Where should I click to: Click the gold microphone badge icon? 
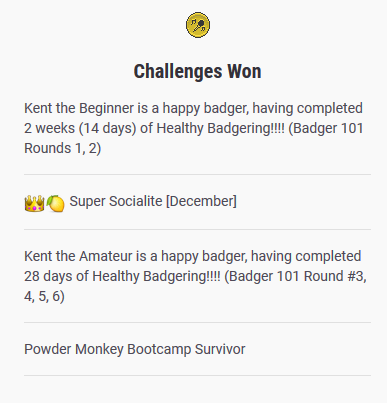tap(198, 25)
